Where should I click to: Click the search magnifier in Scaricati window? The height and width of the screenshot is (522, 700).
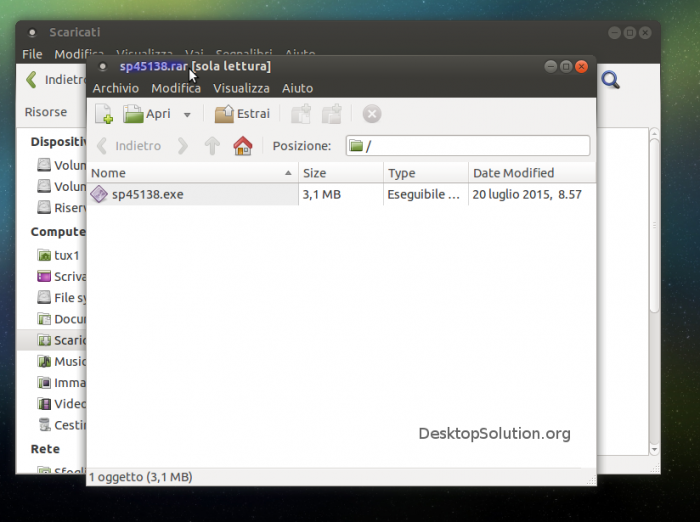[610, 80]
